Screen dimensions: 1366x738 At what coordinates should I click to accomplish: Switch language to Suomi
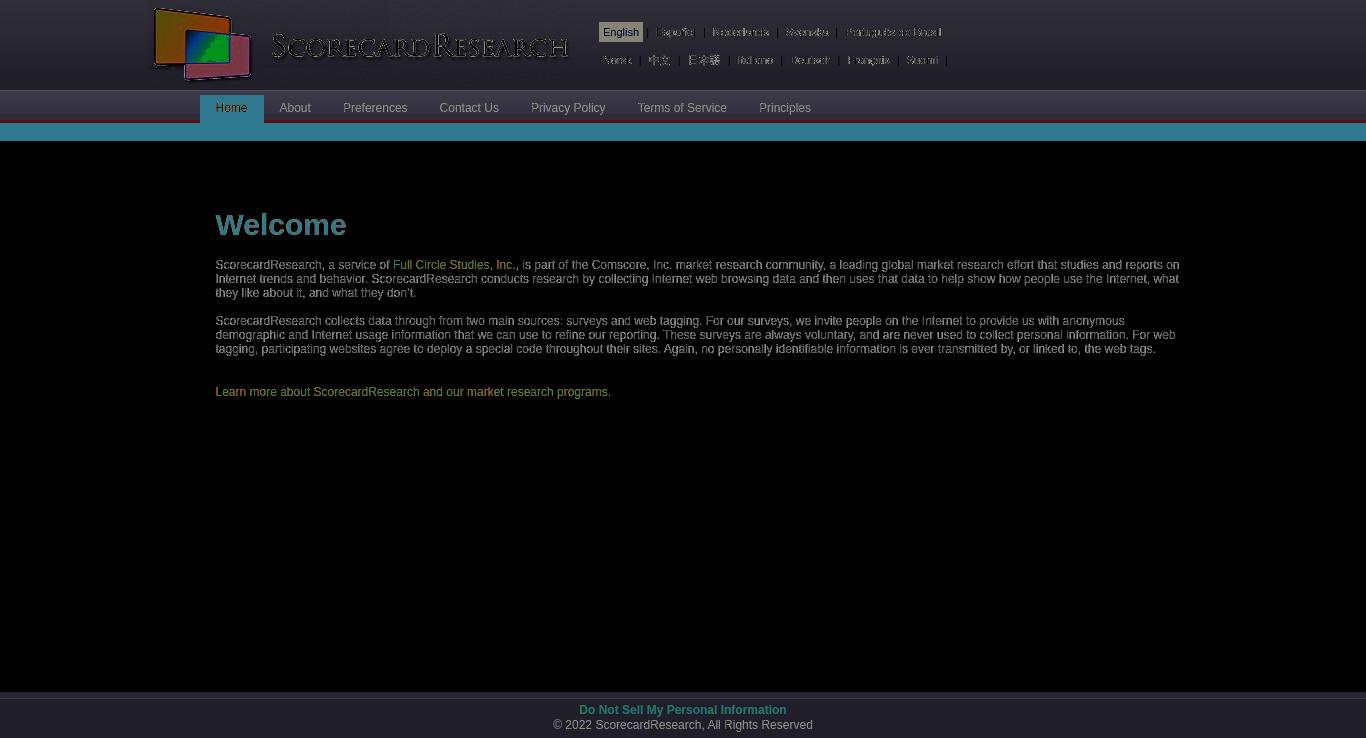(922, 60)
